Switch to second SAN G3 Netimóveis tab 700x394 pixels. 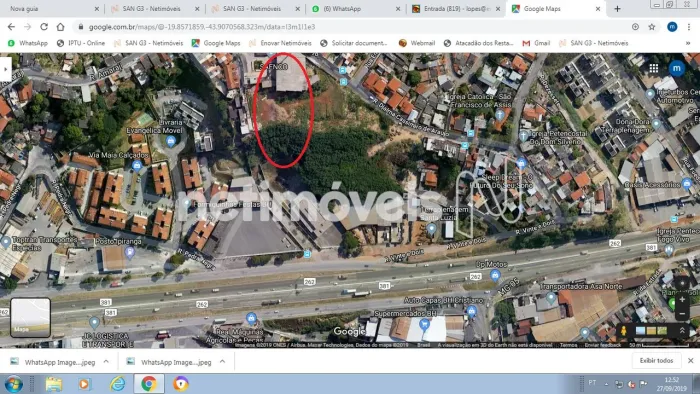click(x=255, y=8)
